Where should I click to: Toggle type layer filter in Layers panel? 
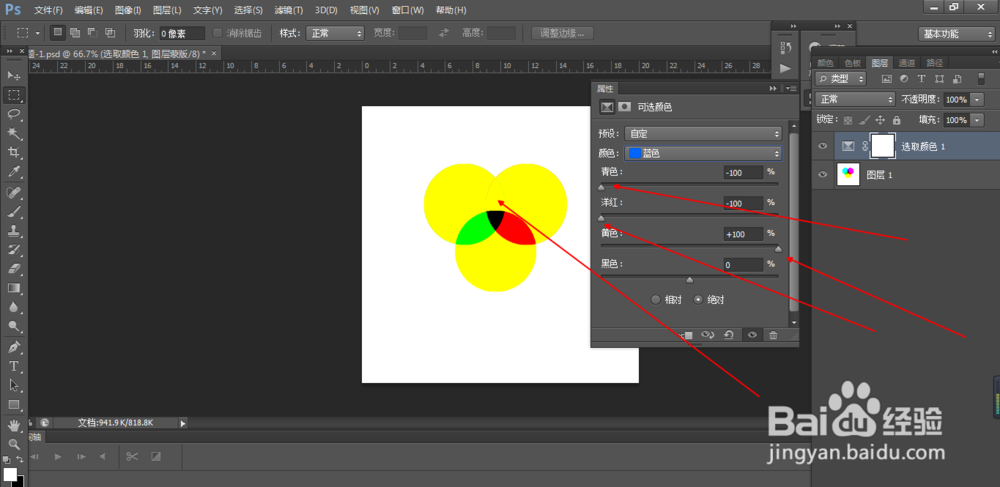[x=921, y=79]
